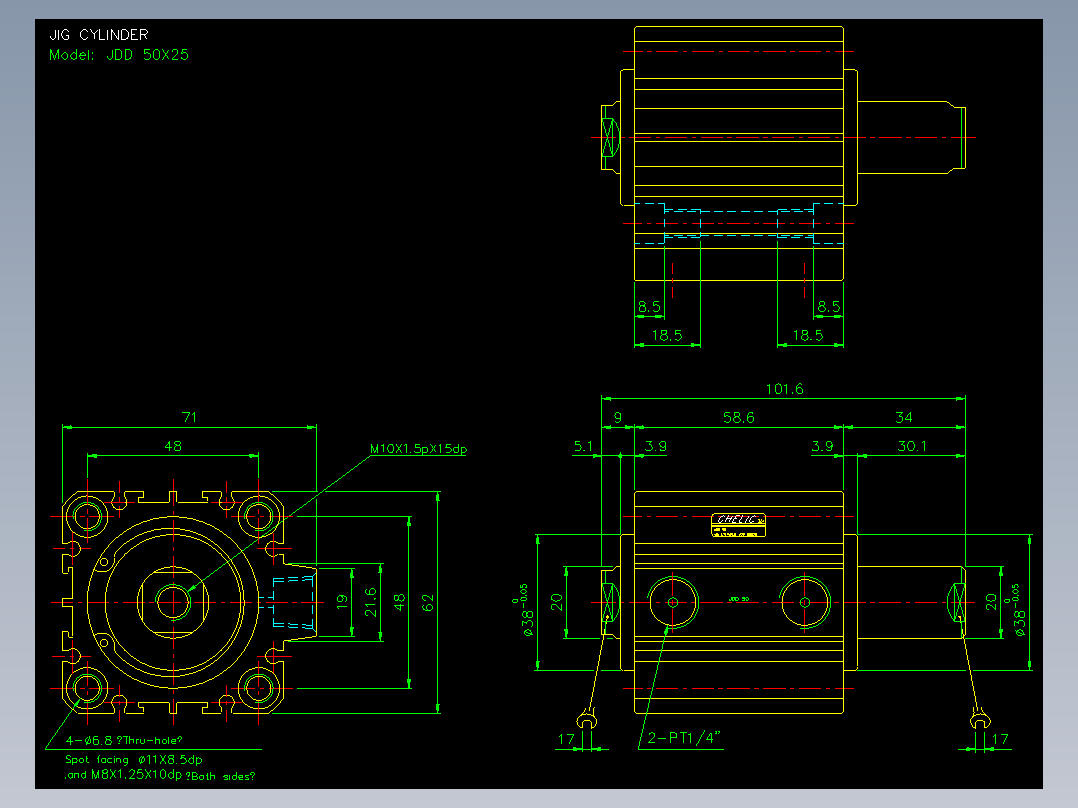Click the "4-ø6.8 ?Thru-hole?" note
The image size is (1078, 808).
(124, 741)
